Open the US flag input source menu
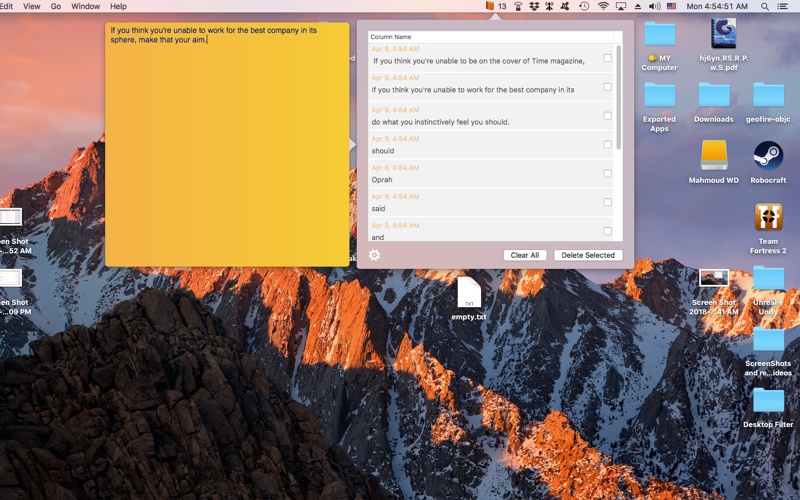The width and height of the screenshot is (800, 500). click(x=671, y=6)
